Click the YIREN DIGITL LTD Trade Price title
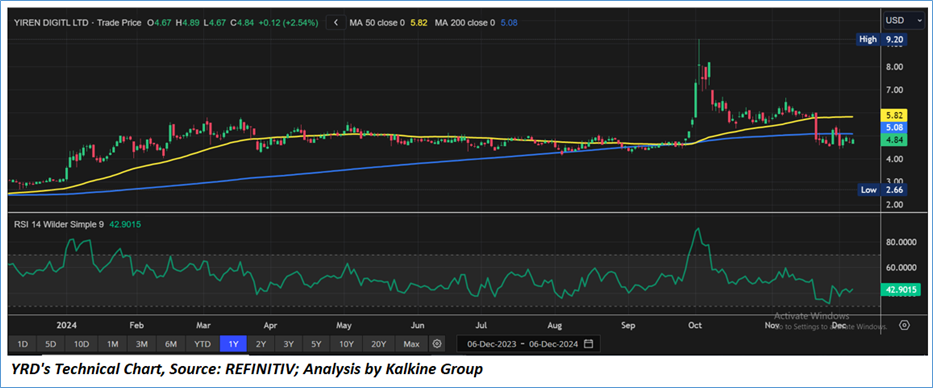Viewport: 933px width, 388px height. click(x=78, y=23)
